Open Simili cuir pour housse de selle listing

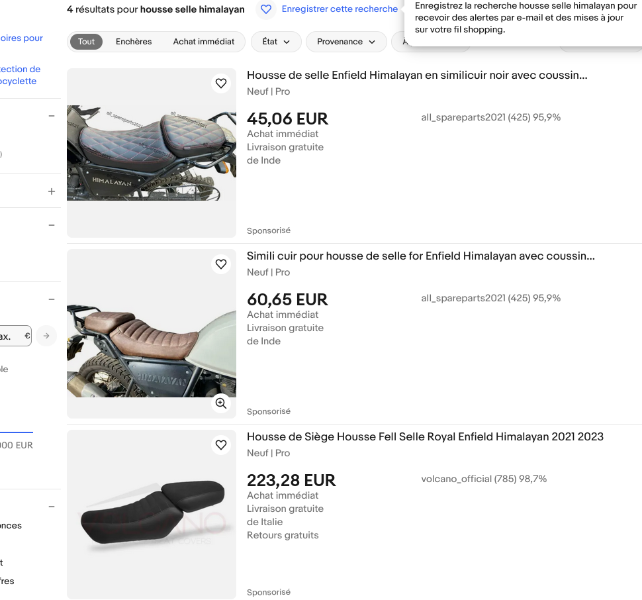pos(421,256)
